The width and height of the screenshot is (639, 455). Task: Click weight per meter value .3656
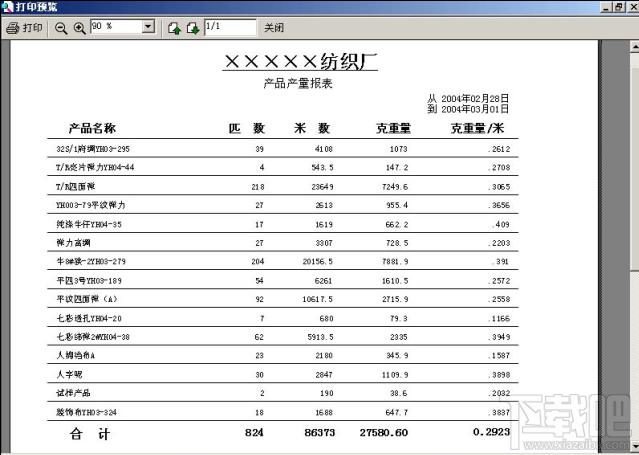499,205
